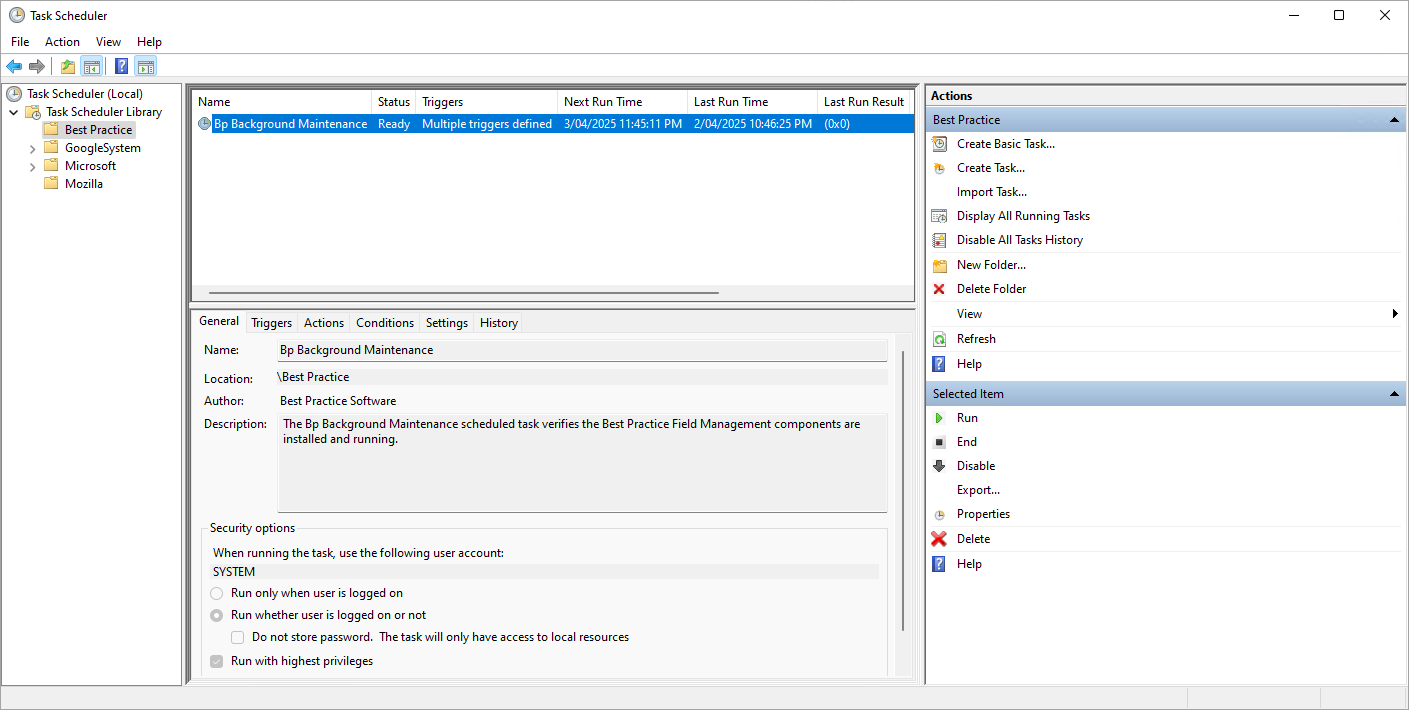Switch to the Conditions tab
The height and width of the screenshot is (710, 1409).
pyautogui.click(x=385, y=323)
